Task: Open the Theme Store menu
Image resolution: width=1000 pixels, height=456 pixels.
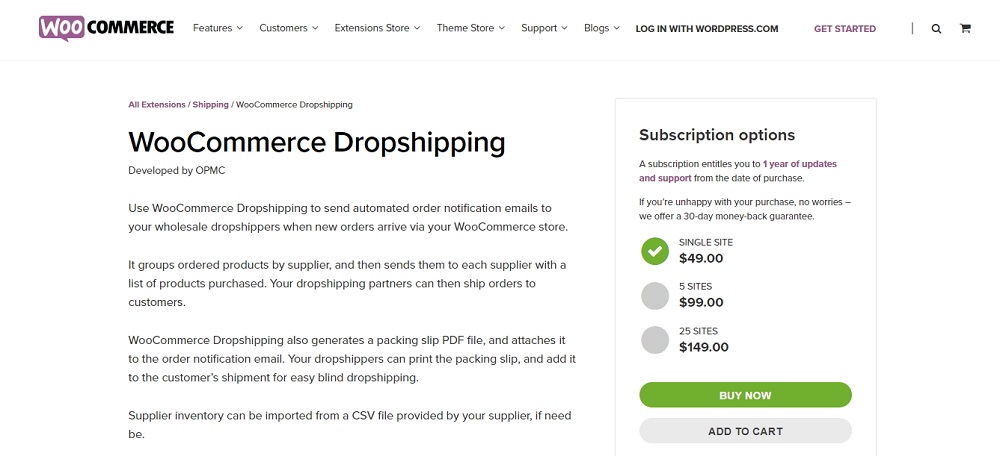Action: click(470, 28)
